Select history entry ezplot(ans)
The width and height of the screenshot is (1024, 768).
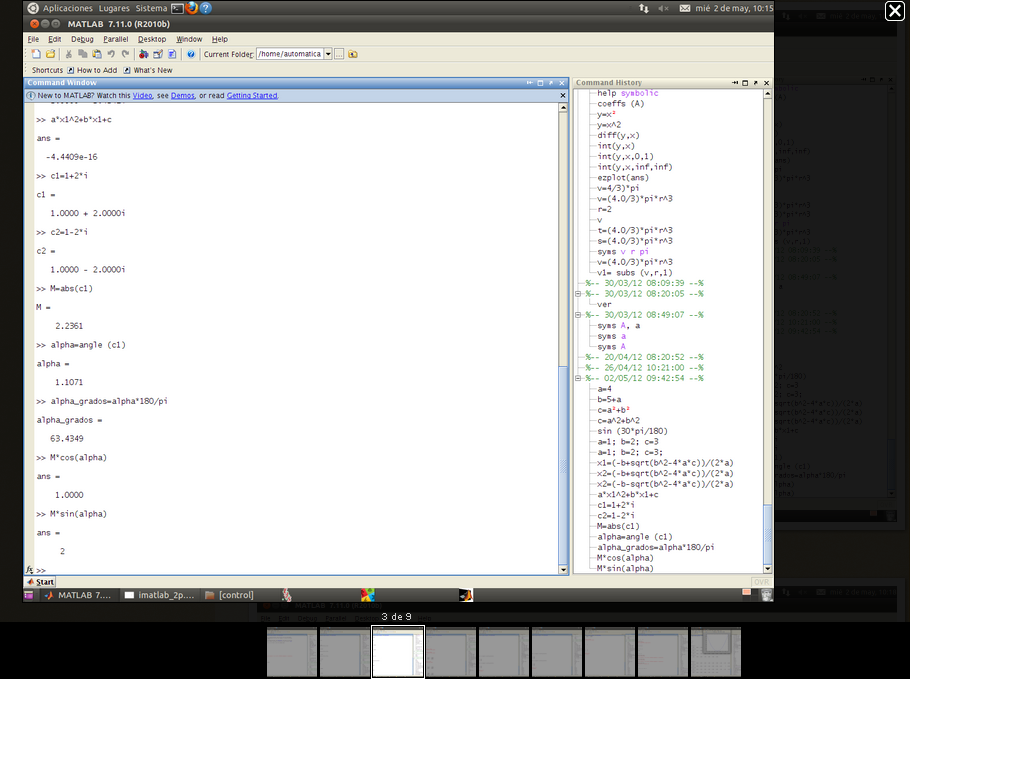(623, 178)
